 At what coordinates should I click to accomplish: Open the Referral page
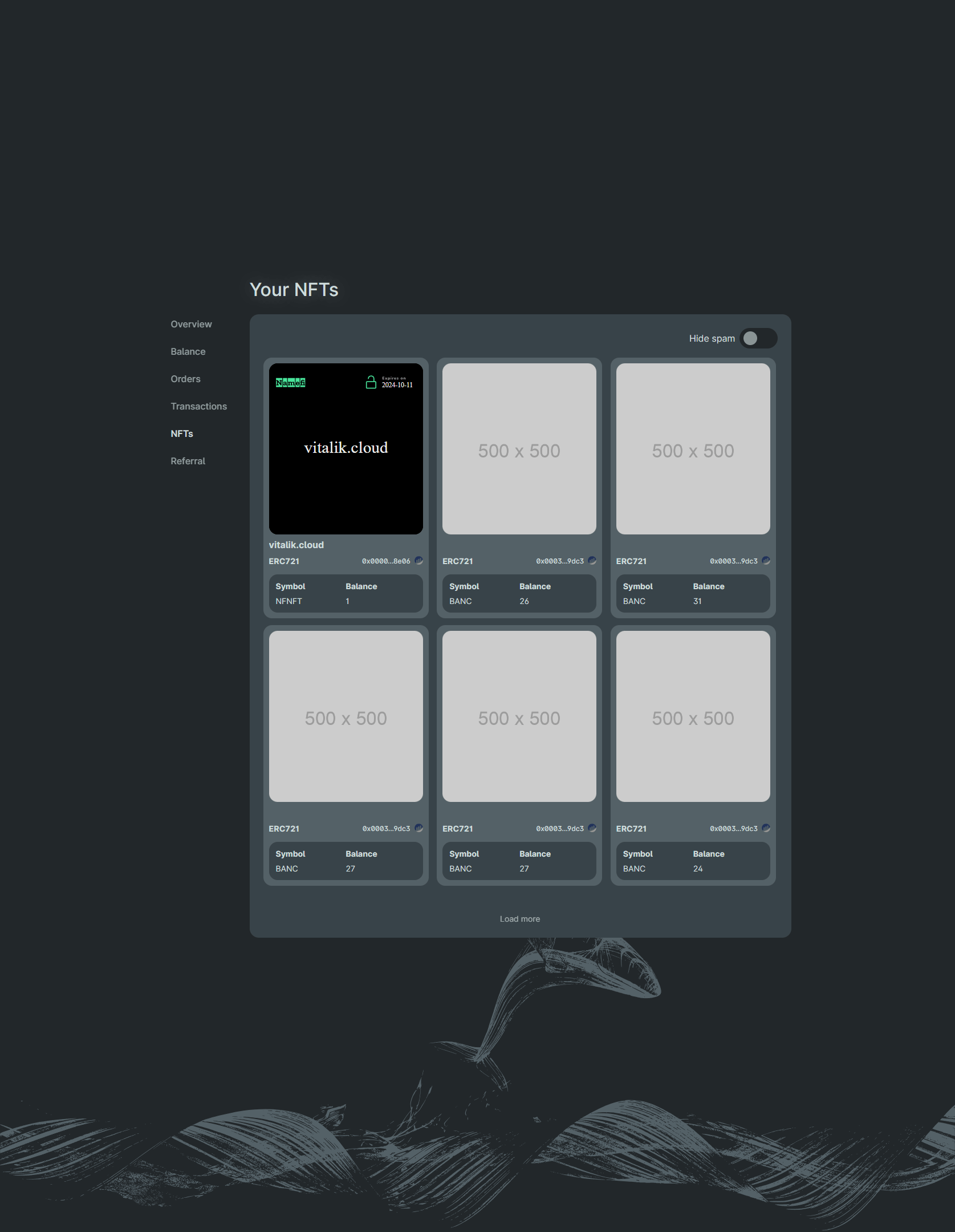coord(188,461)
